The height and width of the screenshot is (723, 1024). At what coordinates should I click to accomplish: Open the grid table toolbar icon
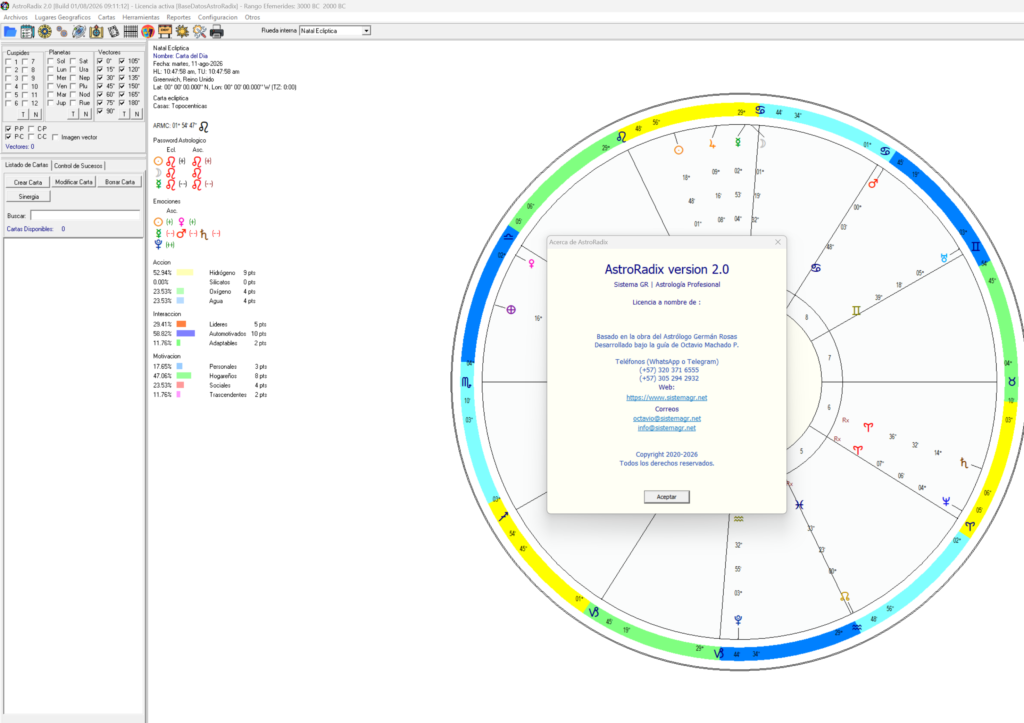131,31
